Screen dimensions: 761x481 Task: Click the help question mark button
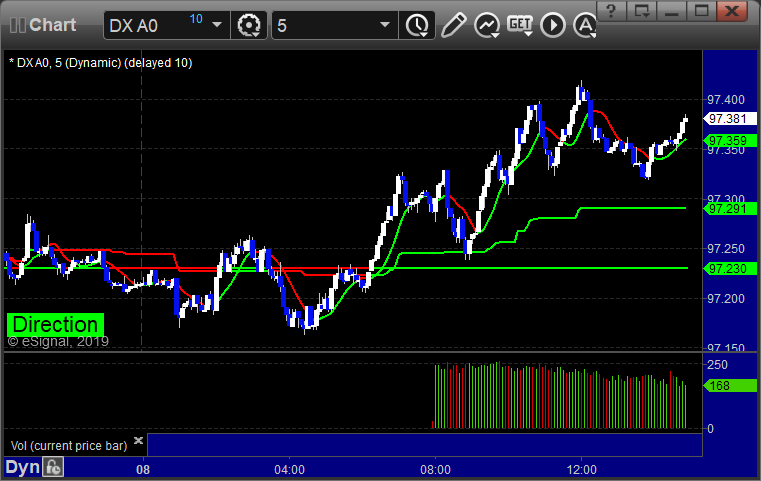tap(611, 11)
